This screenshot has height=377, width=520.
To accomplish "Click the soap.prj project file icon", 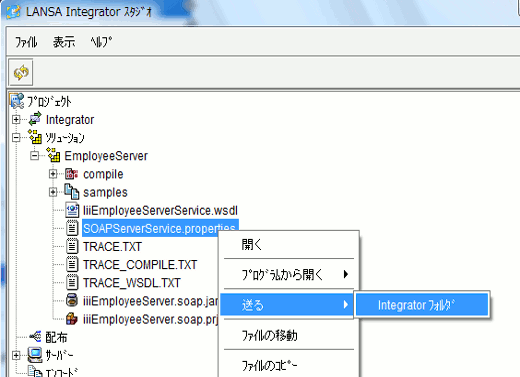I will click(72, 319).
